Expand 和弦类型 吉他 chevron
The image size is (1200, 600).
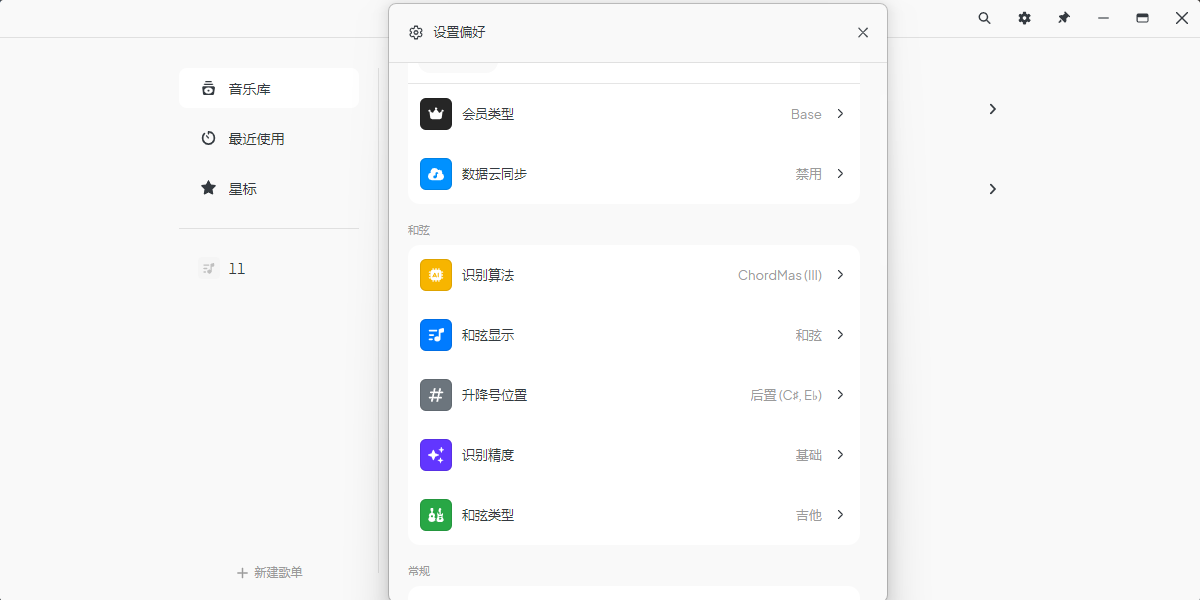840,515
